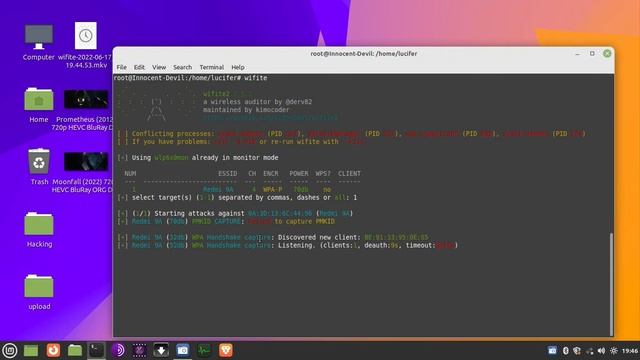Click the 'PMKID CAPTURE' status line

point(226,221)
